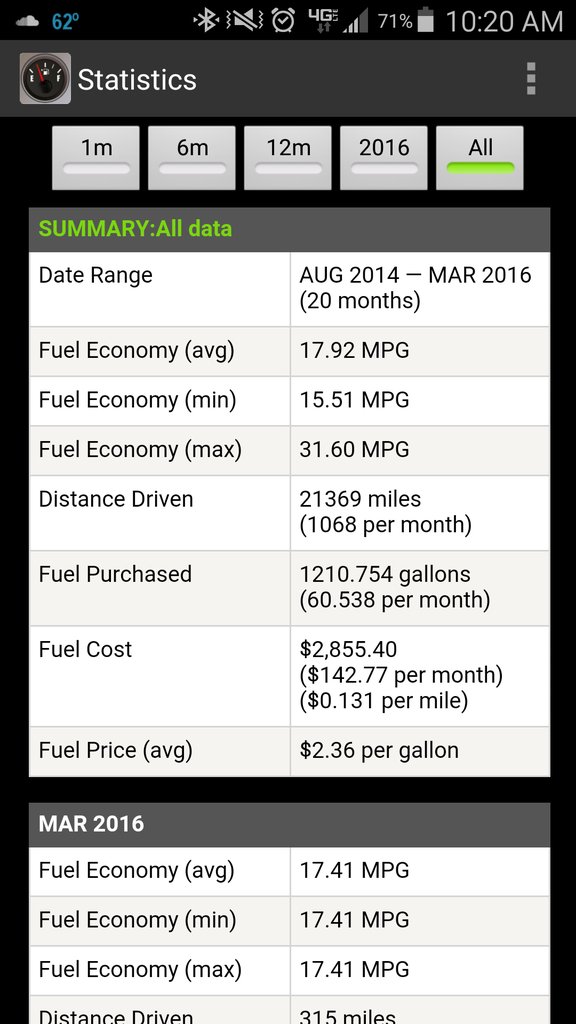
Task: Tap the Date Range row
Action: (x=289, y=289)
